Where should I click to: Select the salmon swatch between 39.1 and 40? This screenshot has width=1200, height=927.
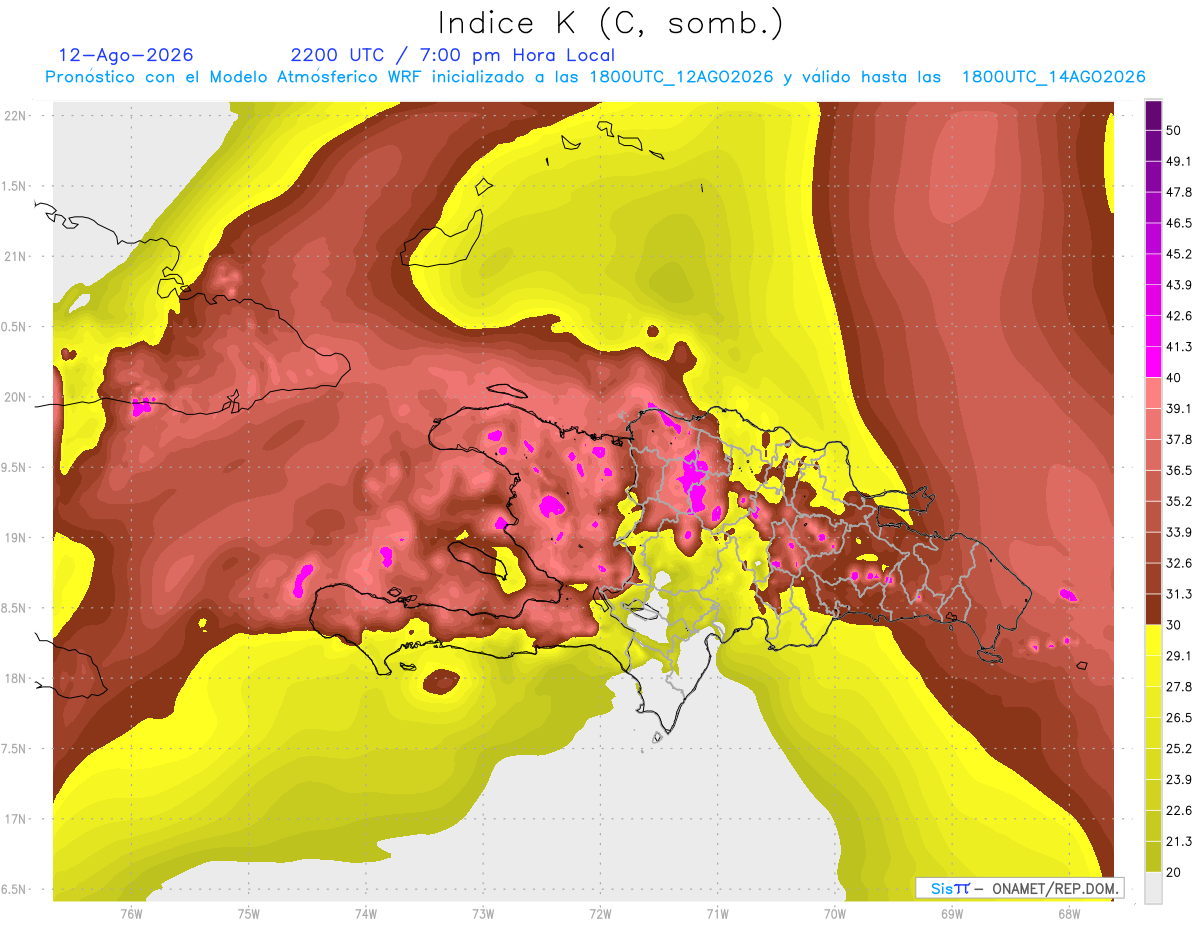tap(1153, 393)
